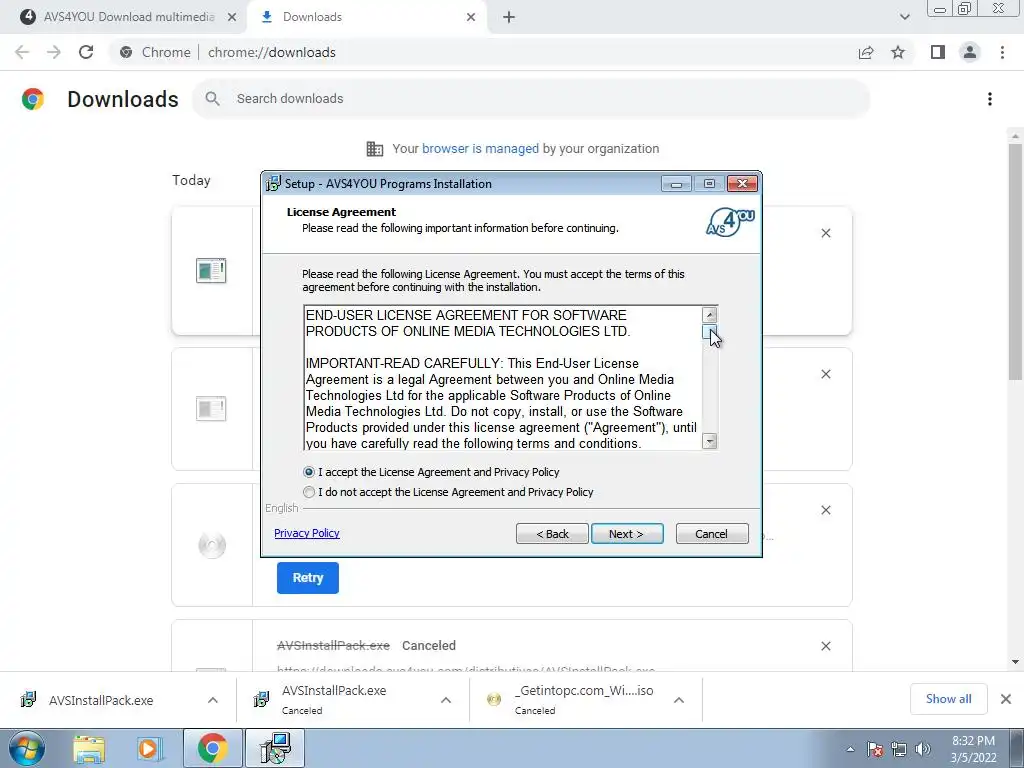
Task: Expand options for first AVSInstallPack.exe shelf item
Action: pyautogui.click(x=213, y=700)
